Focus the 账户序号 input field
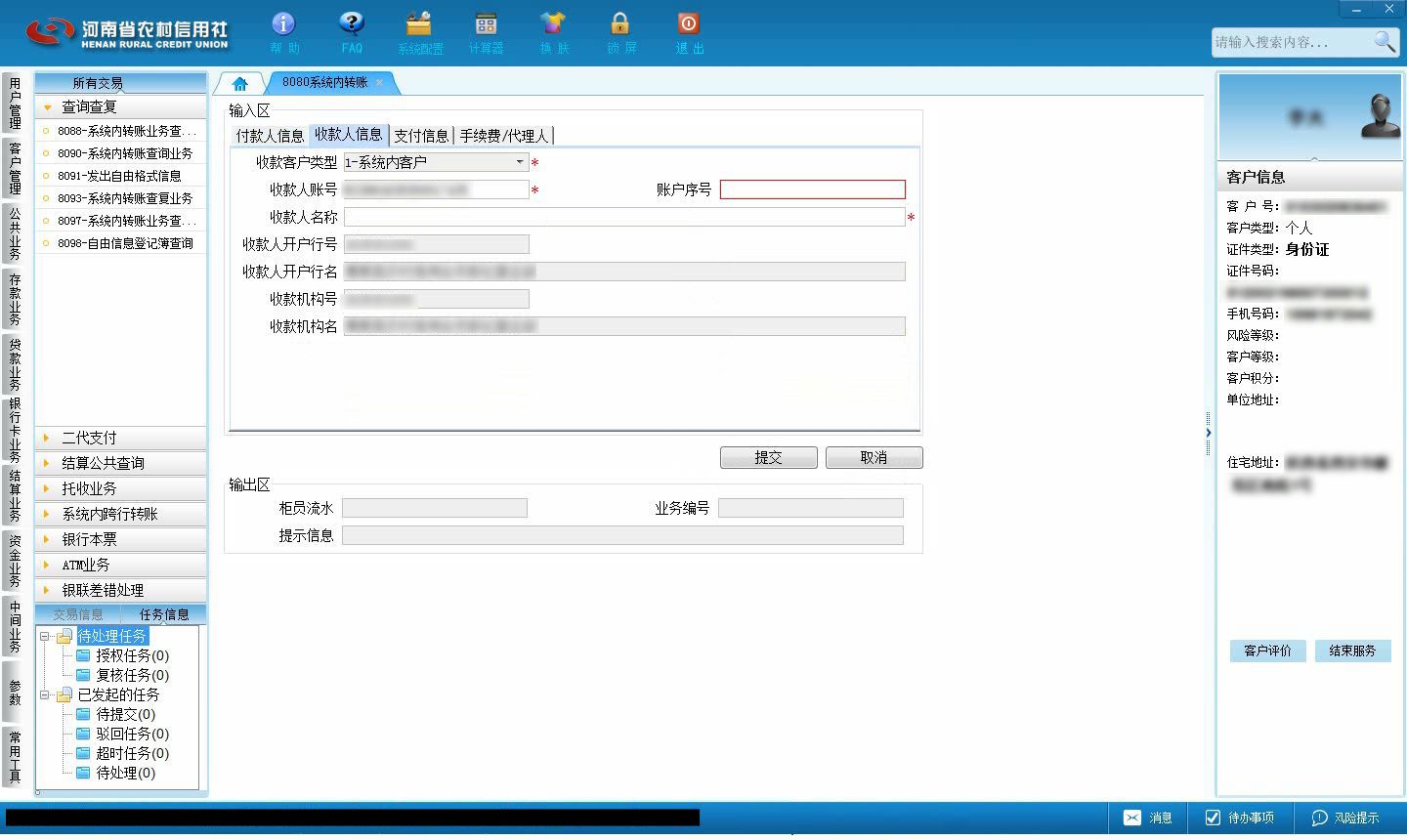Image resolution: width=1407 pixels, height=840 pixels. pos(813,189)
